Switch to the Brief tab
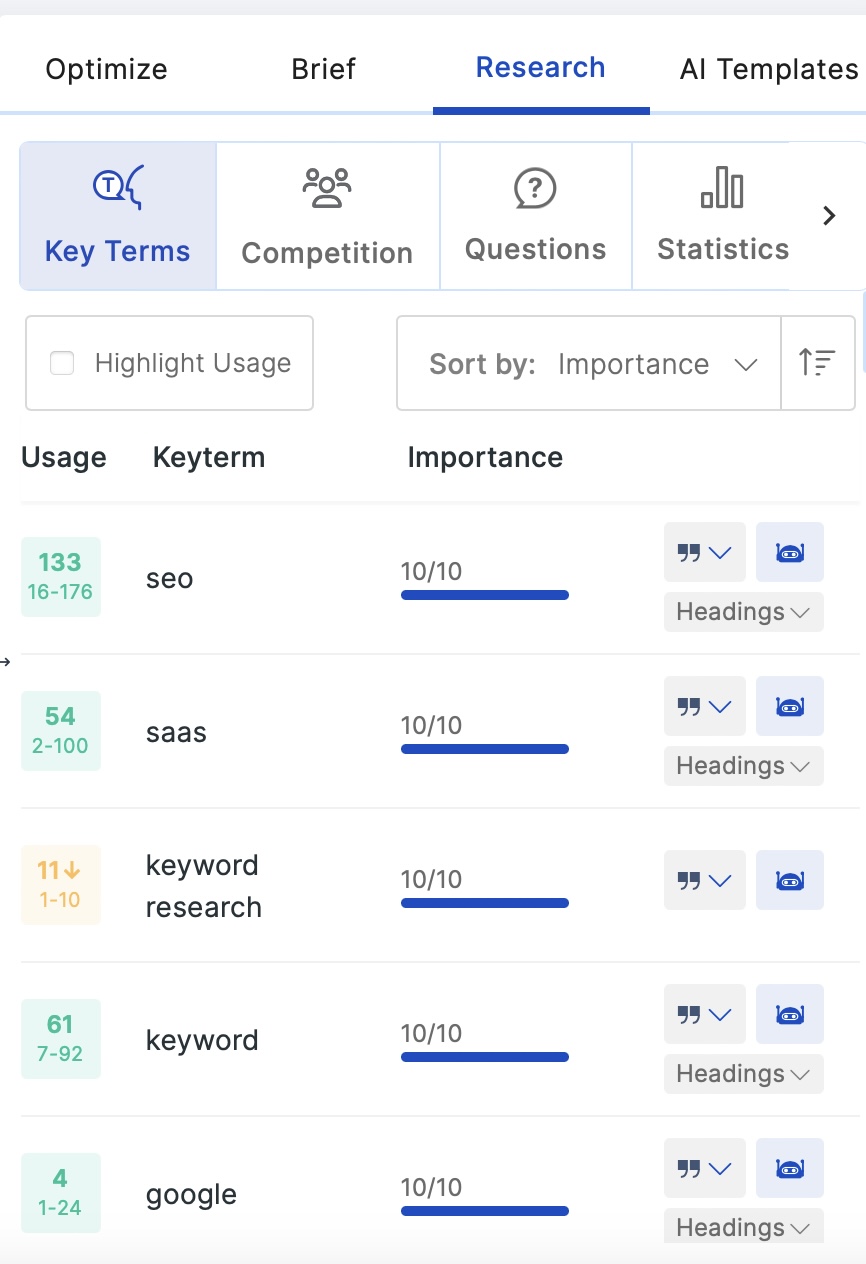The height and width of the screenshot is (1264, 866). pyautogui.click(x=323, y=69)
